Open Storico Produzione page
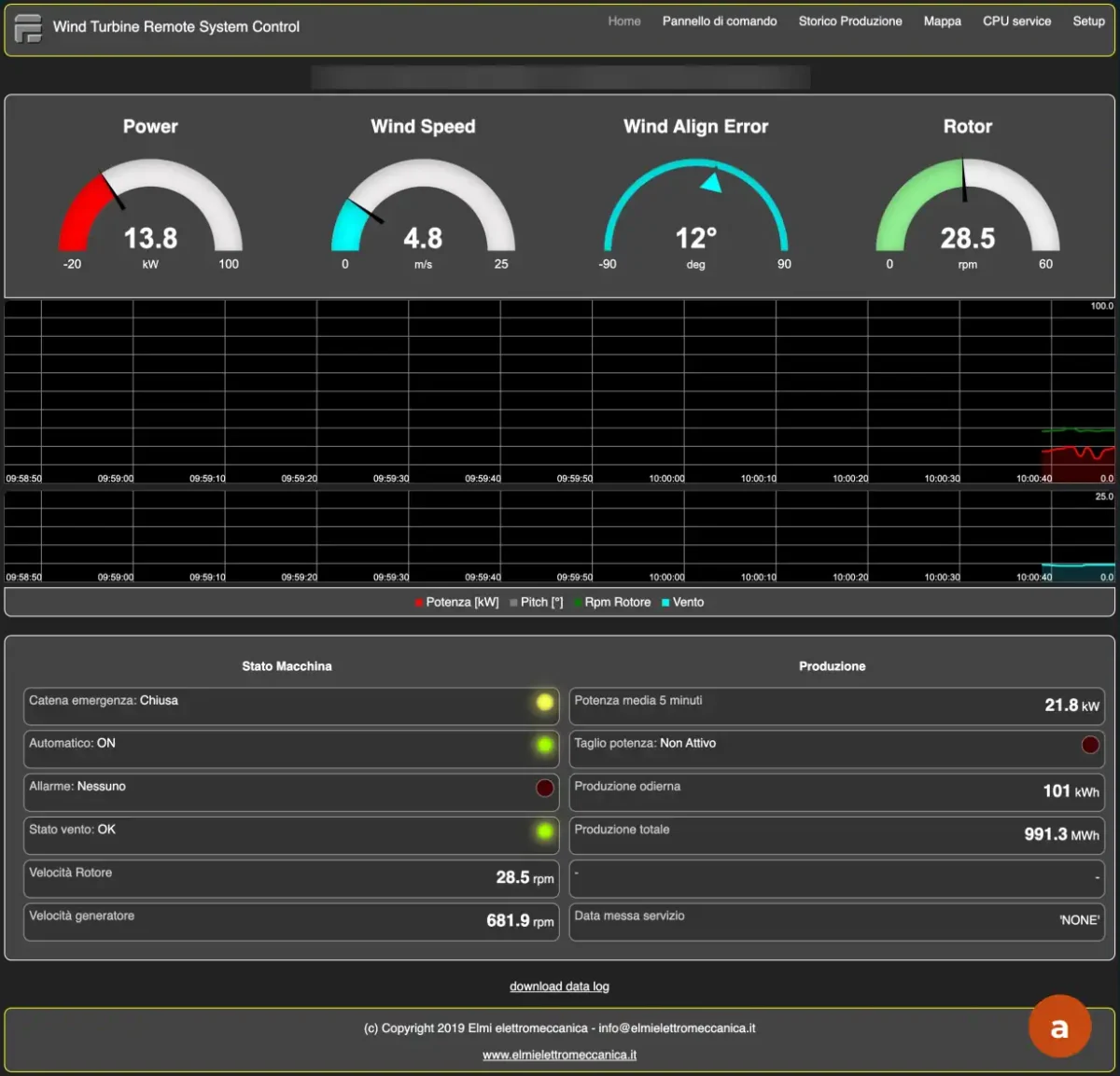The height and width of the screenshot is (1076, 1120). point(850,21)
